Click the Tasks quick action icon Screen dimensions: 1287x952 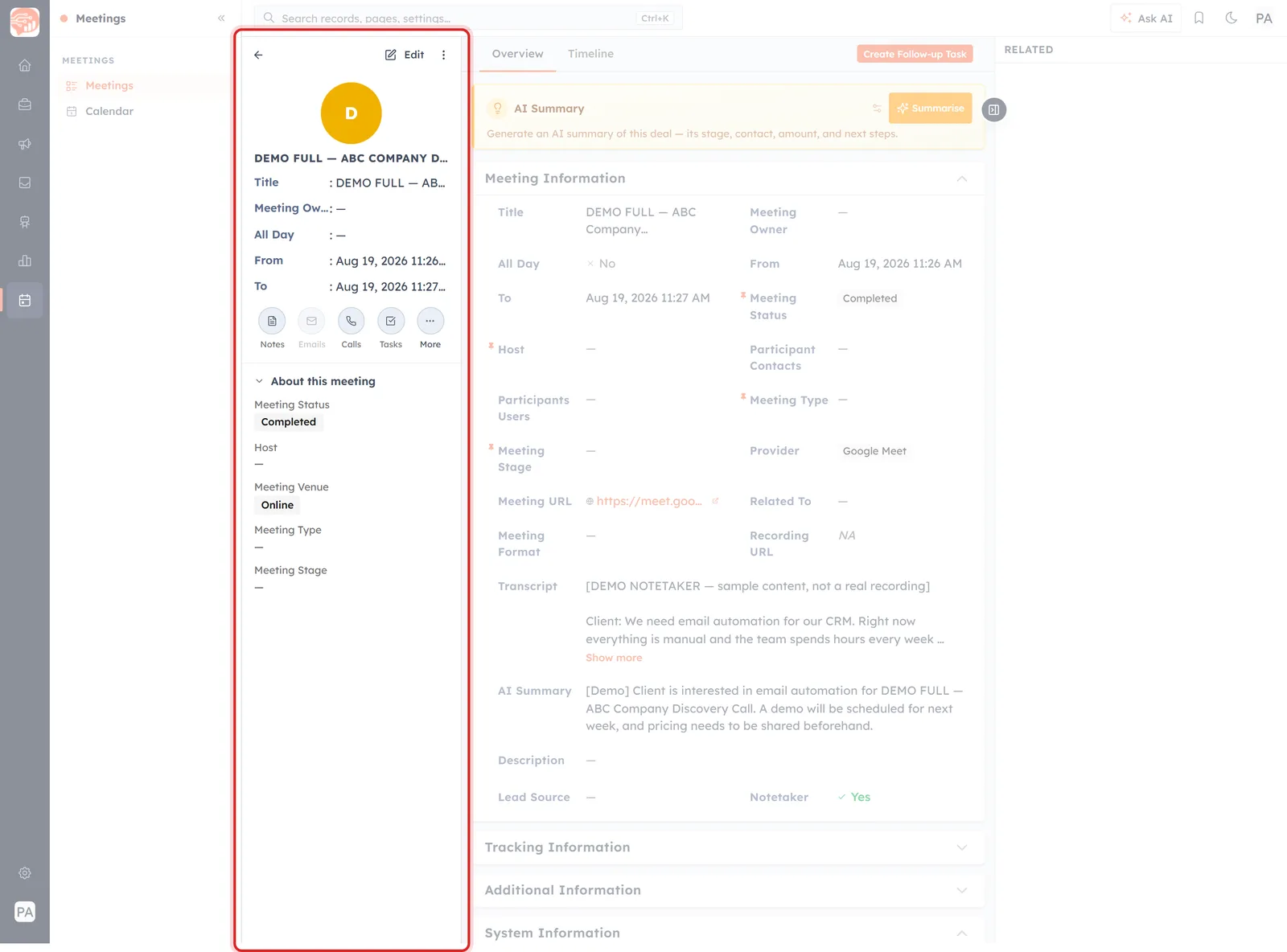pos(391,321)
